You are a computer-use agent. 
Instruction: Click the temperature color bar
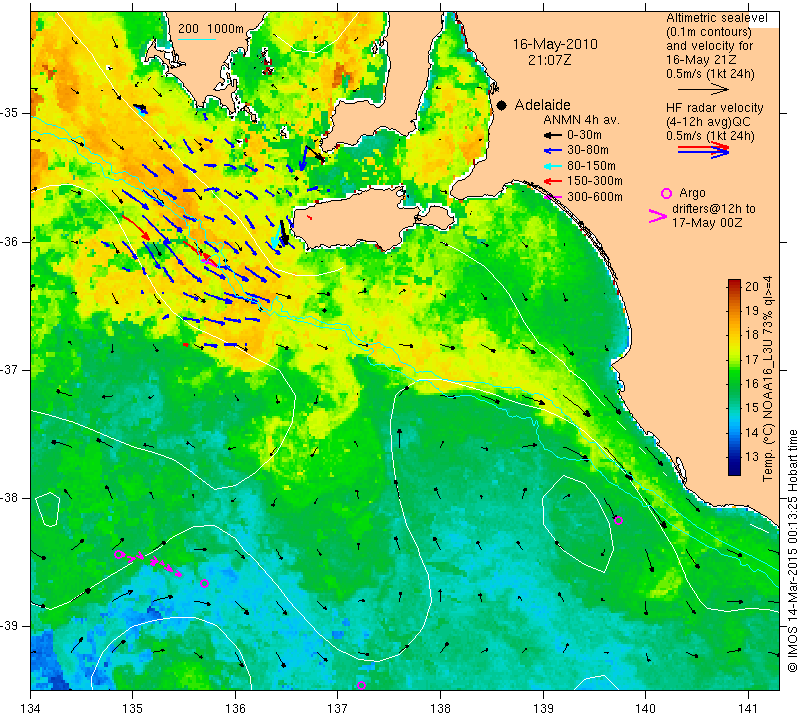point(734,377)
